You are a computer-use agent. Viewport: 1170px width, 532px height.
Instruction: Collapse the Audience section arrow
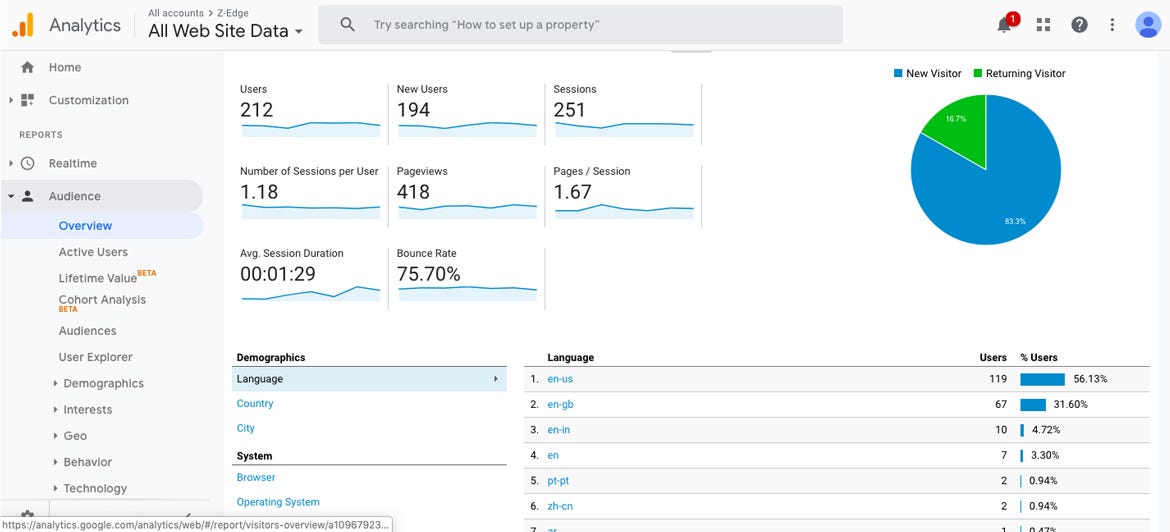pos(10,196)
